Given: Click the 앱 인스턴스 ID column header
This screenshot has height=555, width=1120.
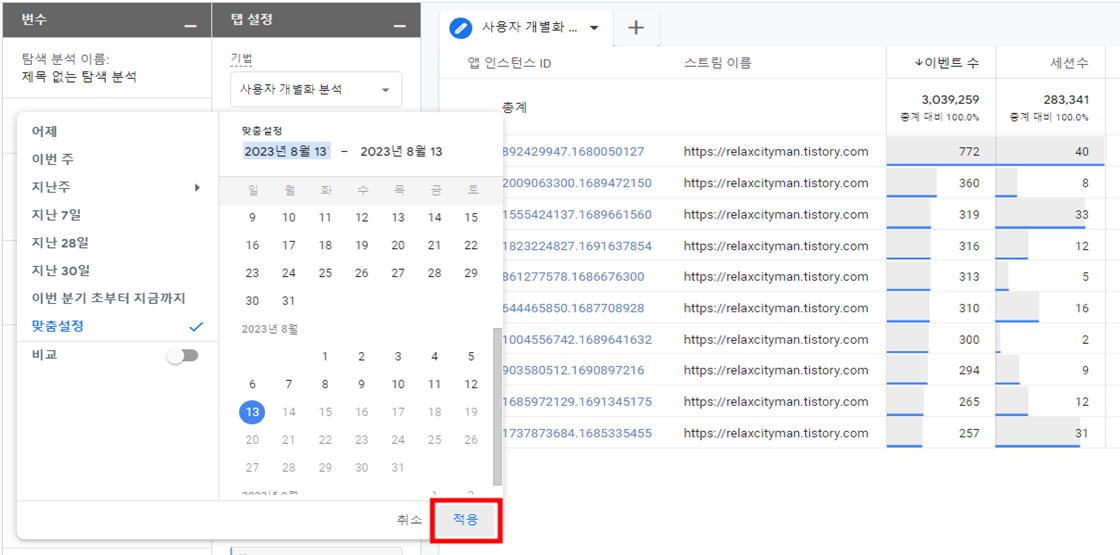Looking at the screenshot, I should tap(509, 63).
